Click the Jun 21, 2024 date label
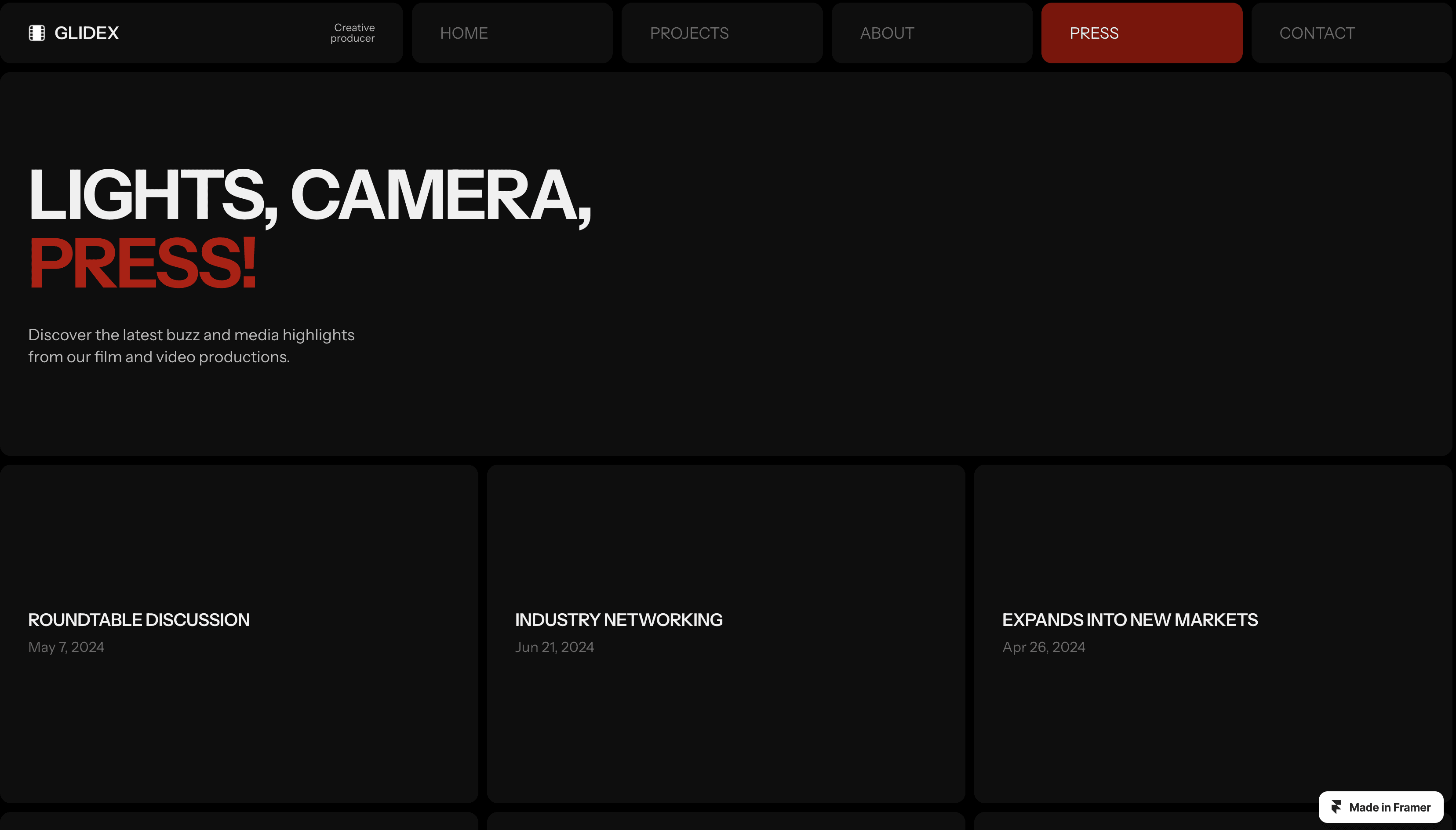 point(554,647)
